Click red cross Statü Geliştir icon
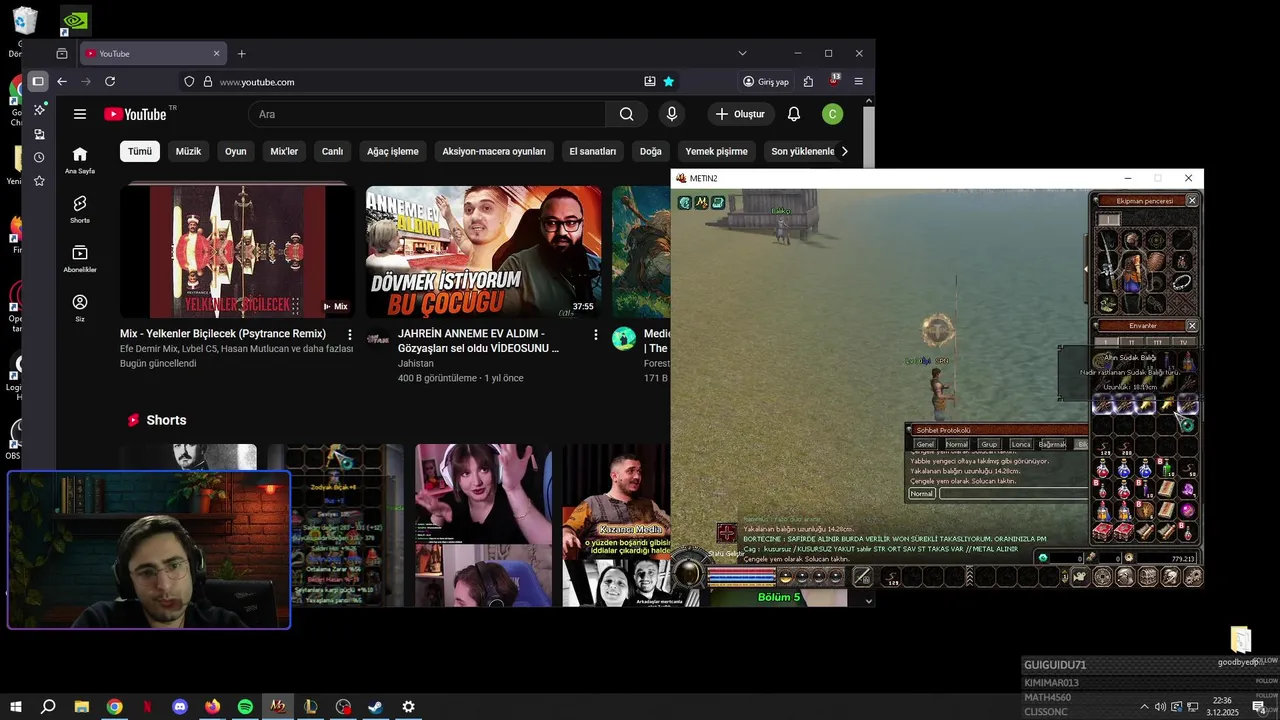 [727, 534]
